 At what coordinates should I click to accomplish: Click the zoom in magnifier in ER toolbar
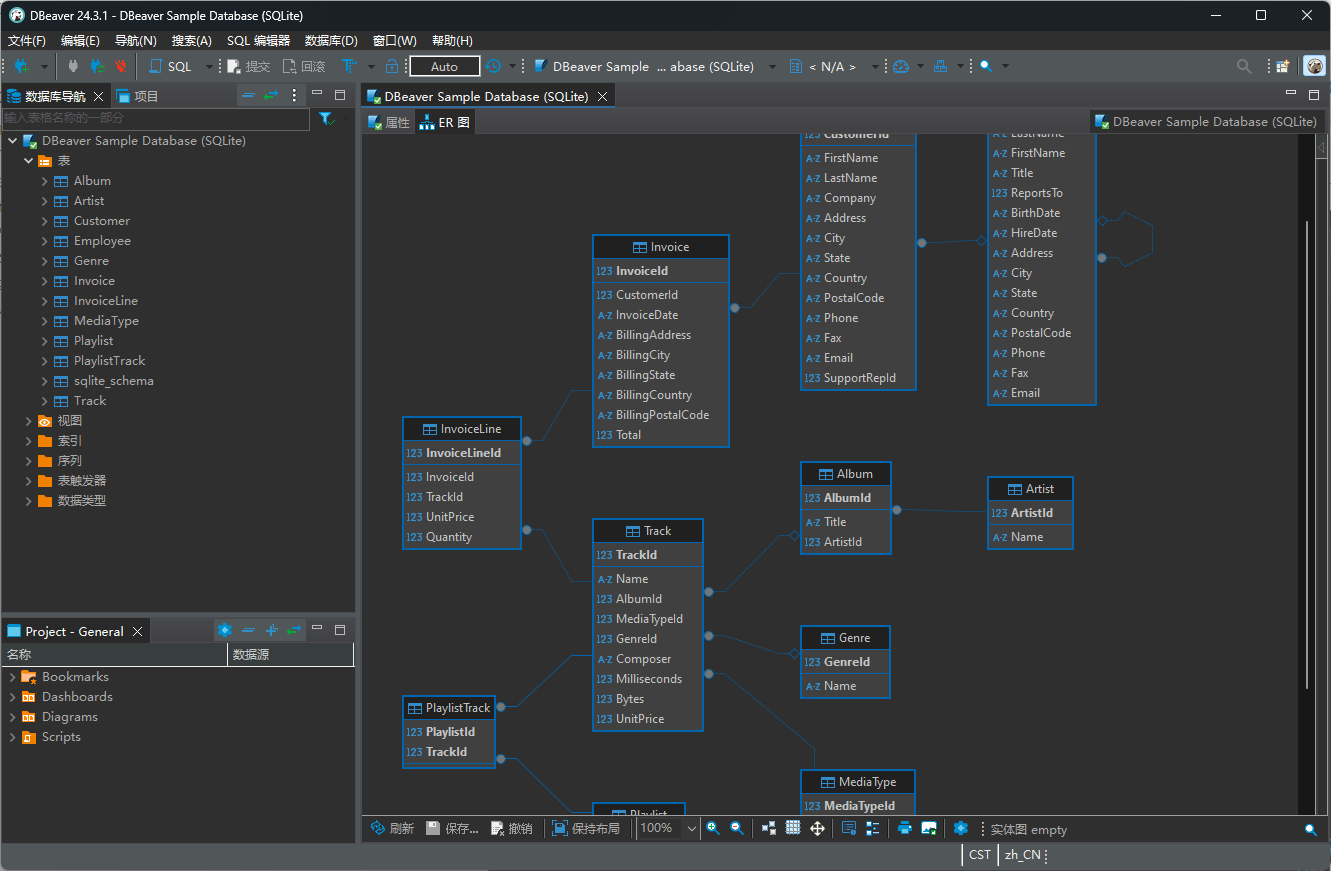coord(713,828)
